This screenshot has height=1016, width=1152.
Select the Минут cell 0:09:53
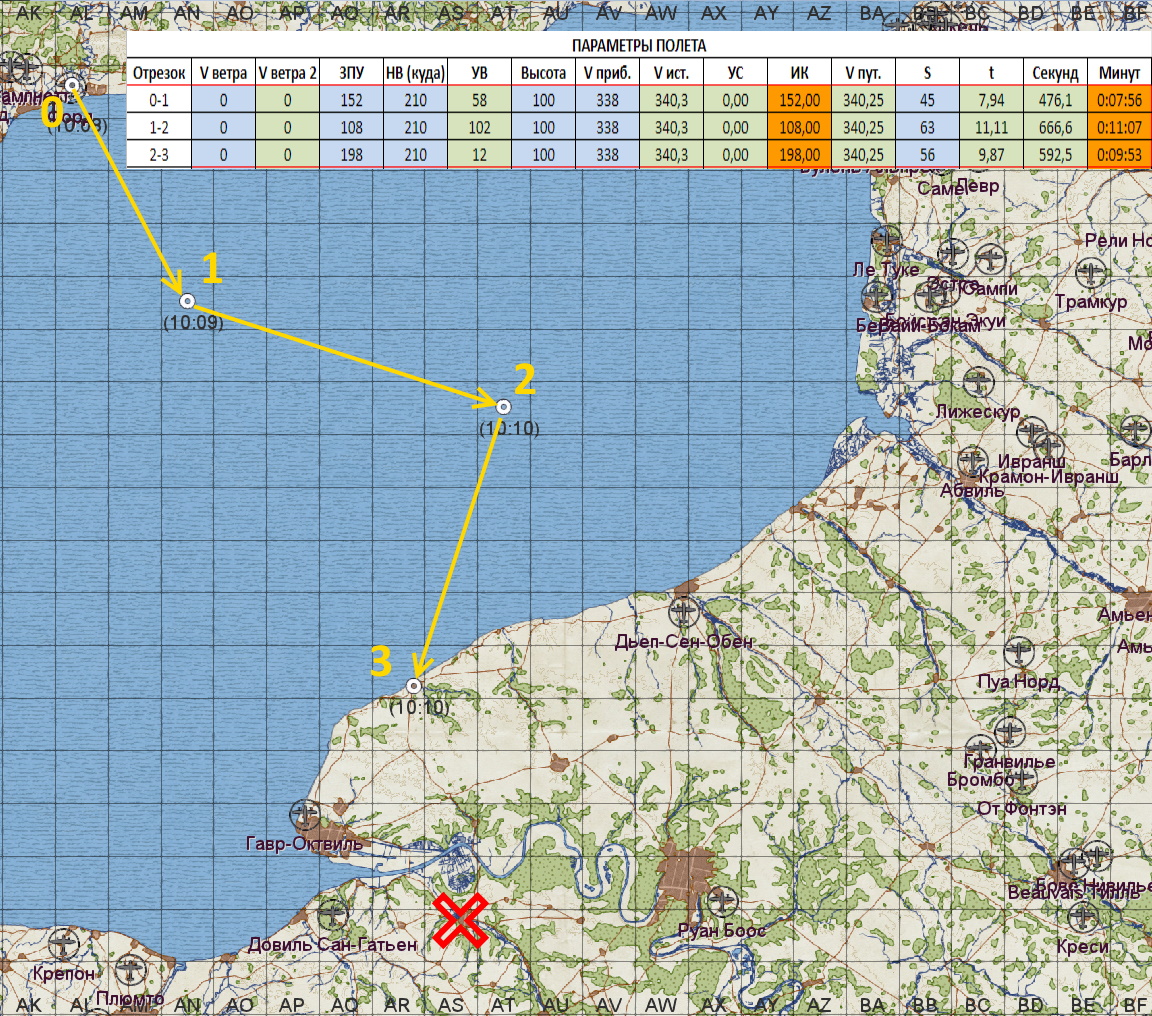pyautogui.click(x=1119, y=154)
